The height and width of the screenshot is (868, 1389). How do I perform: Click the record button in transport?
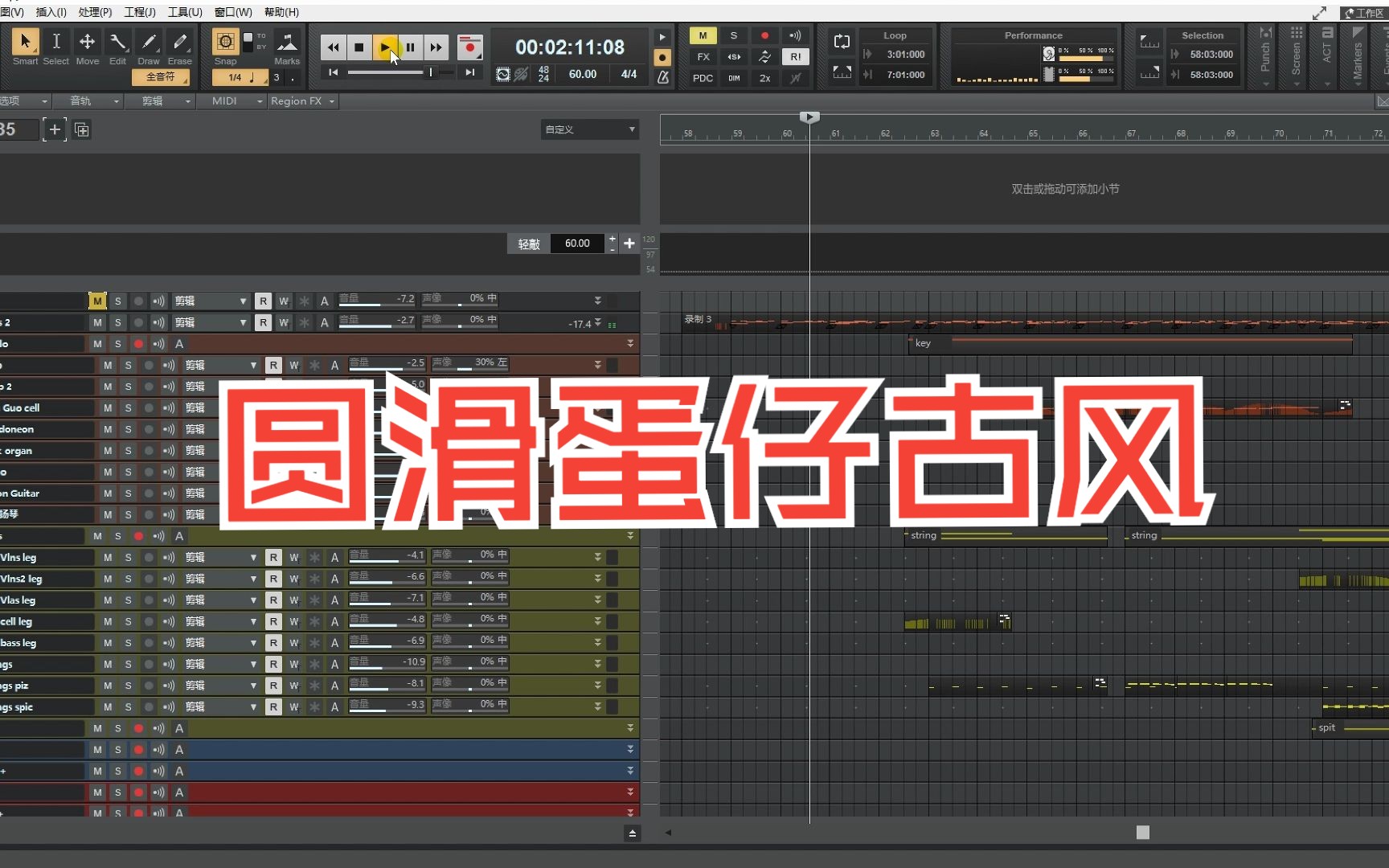coord(469,47)
